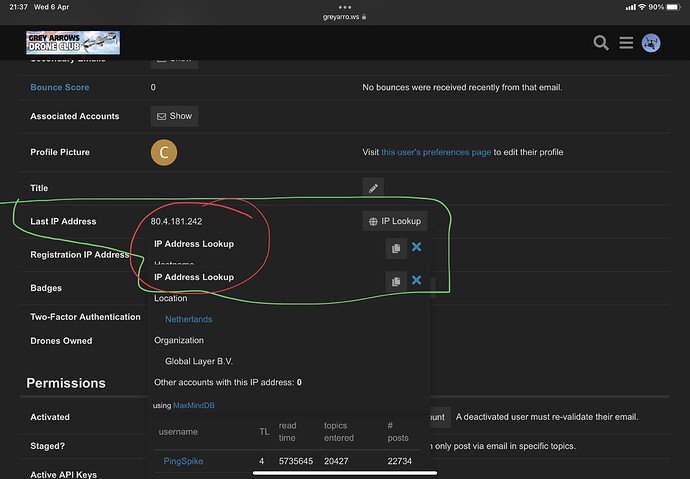Click the topics entered value 20427
This screenshot has width=690, height=479.
coord(336,461)
